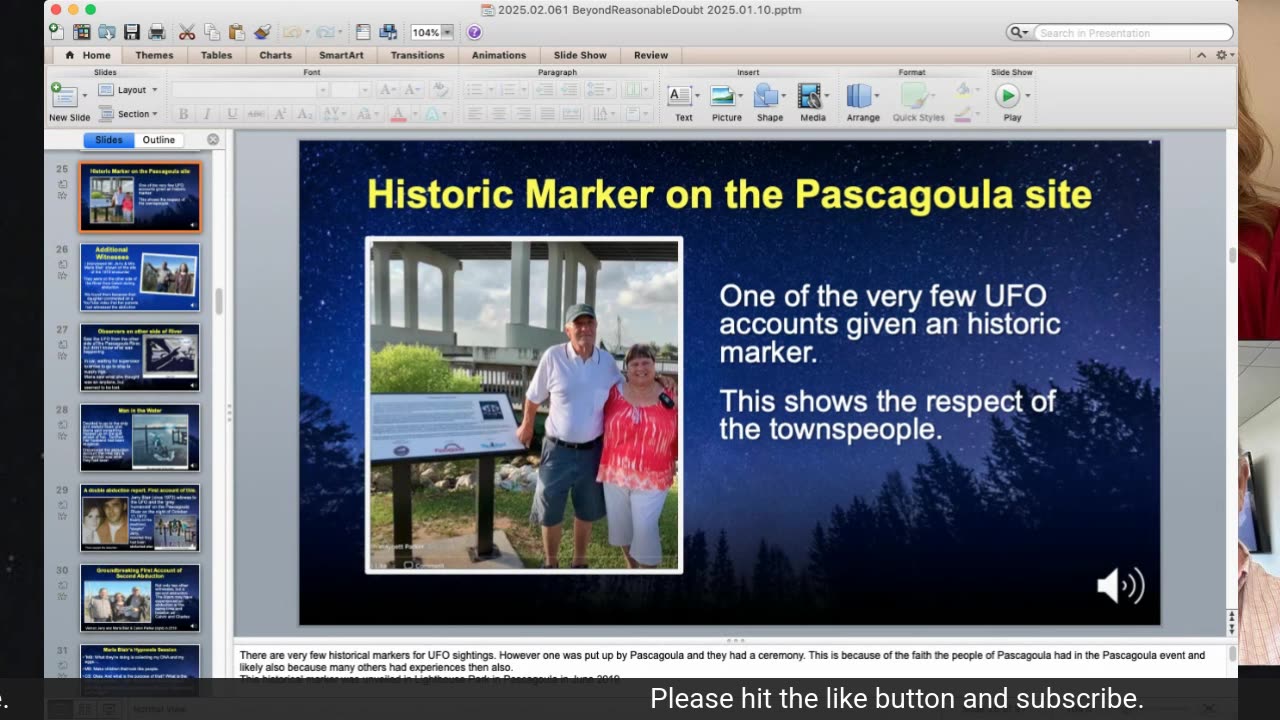Align text right in Paragraph group

pyautogui.click(x=523, y=114)
